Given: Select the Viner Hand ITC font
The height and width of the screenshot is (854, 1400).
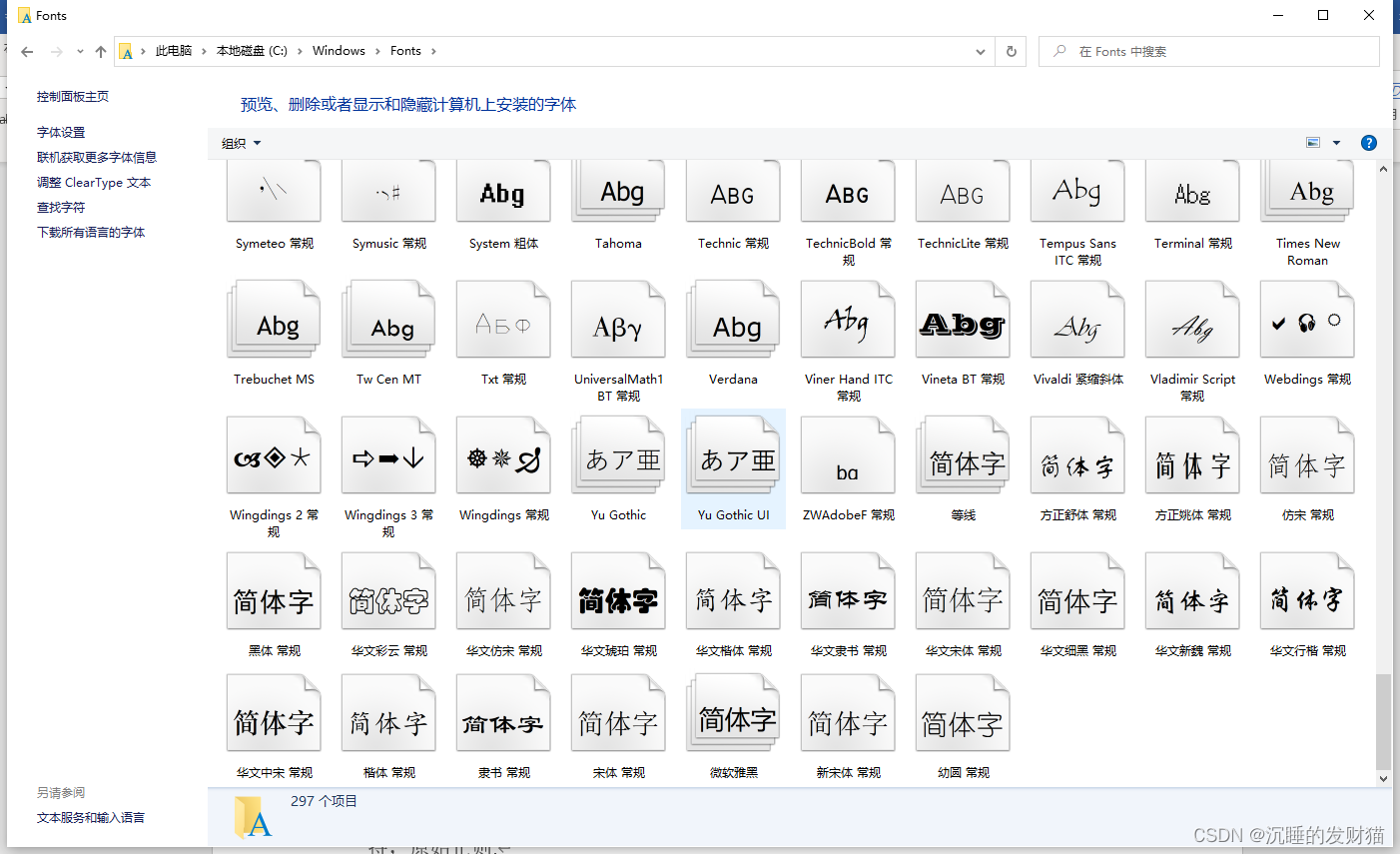Looking at the screenshot, I should click(848, 320).
